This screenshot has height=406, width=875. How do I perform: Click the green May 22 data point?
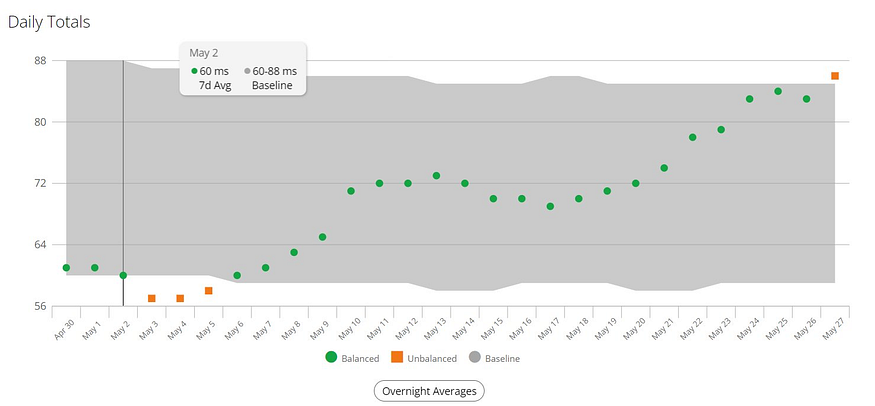pos(692,137)
